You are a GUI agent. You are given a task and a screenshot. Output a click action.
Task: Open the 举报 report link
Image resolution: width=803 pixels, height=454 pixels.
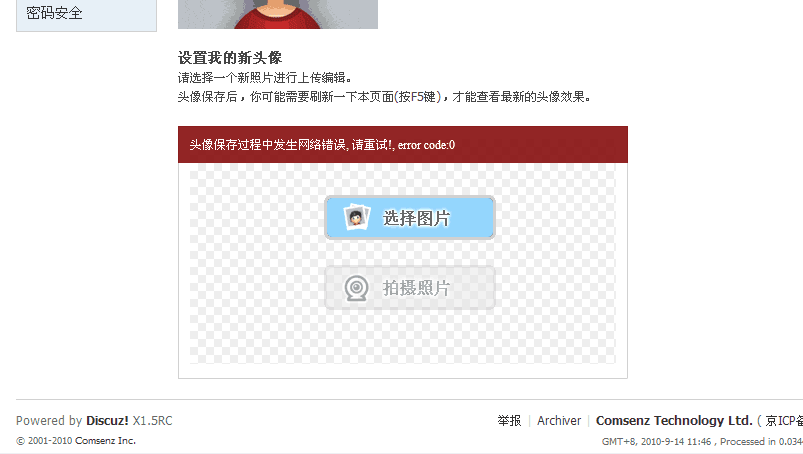coord(509,421)
